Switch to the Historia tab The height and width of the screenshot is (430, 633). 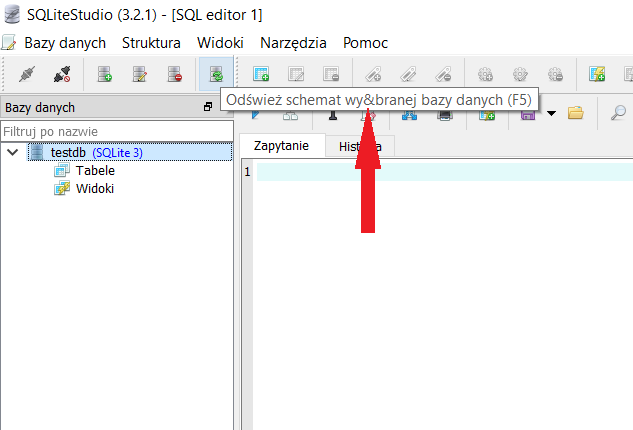360,147
